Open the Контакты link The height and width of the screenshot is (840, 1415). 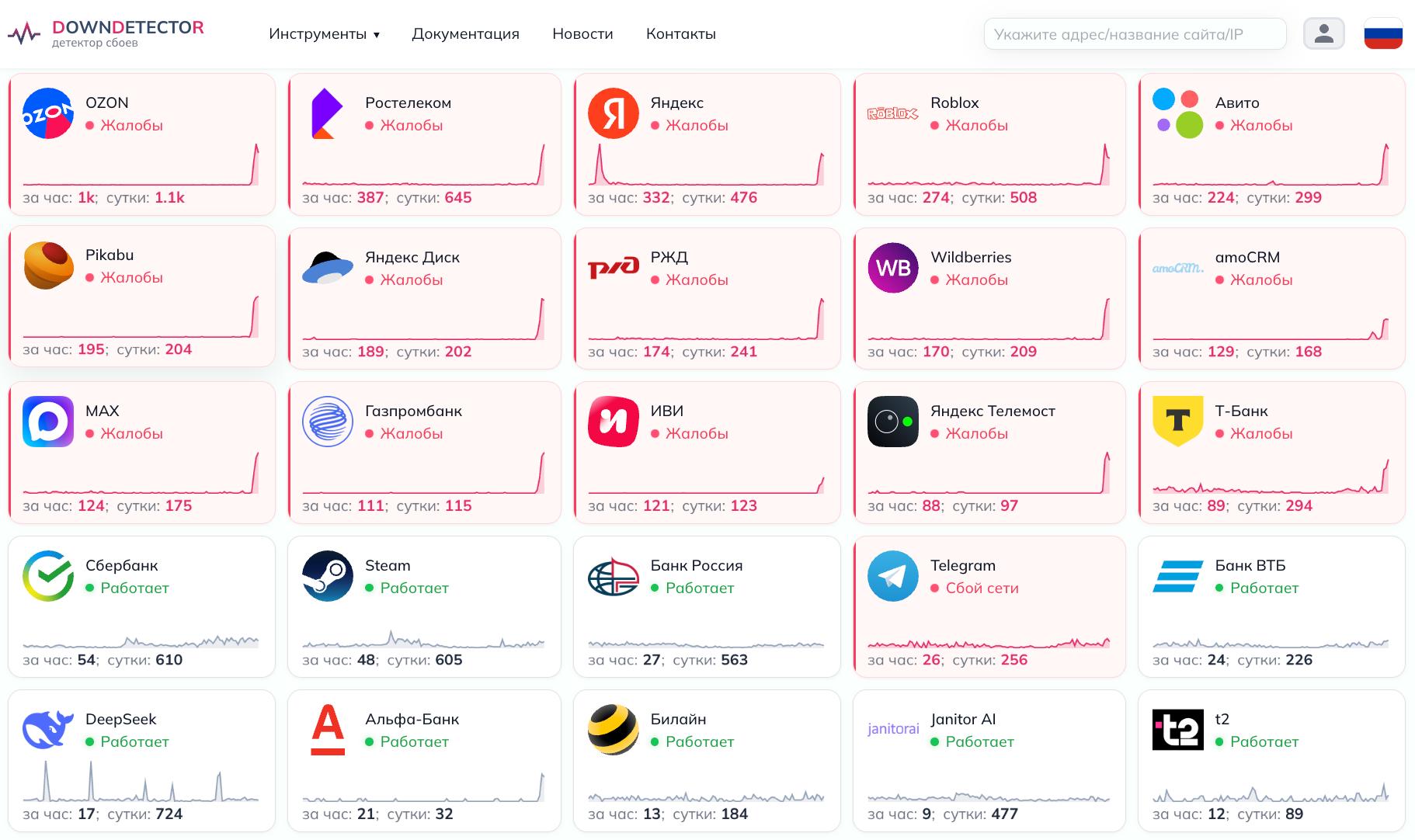pos(681,33)
